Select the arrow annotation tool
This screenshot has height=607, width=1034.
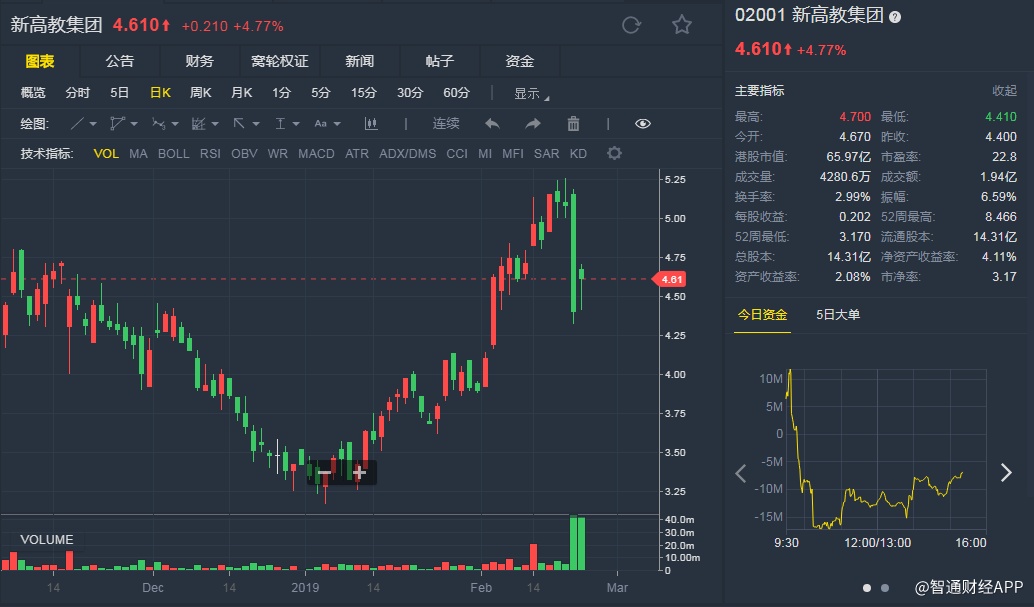coord(239,123)
